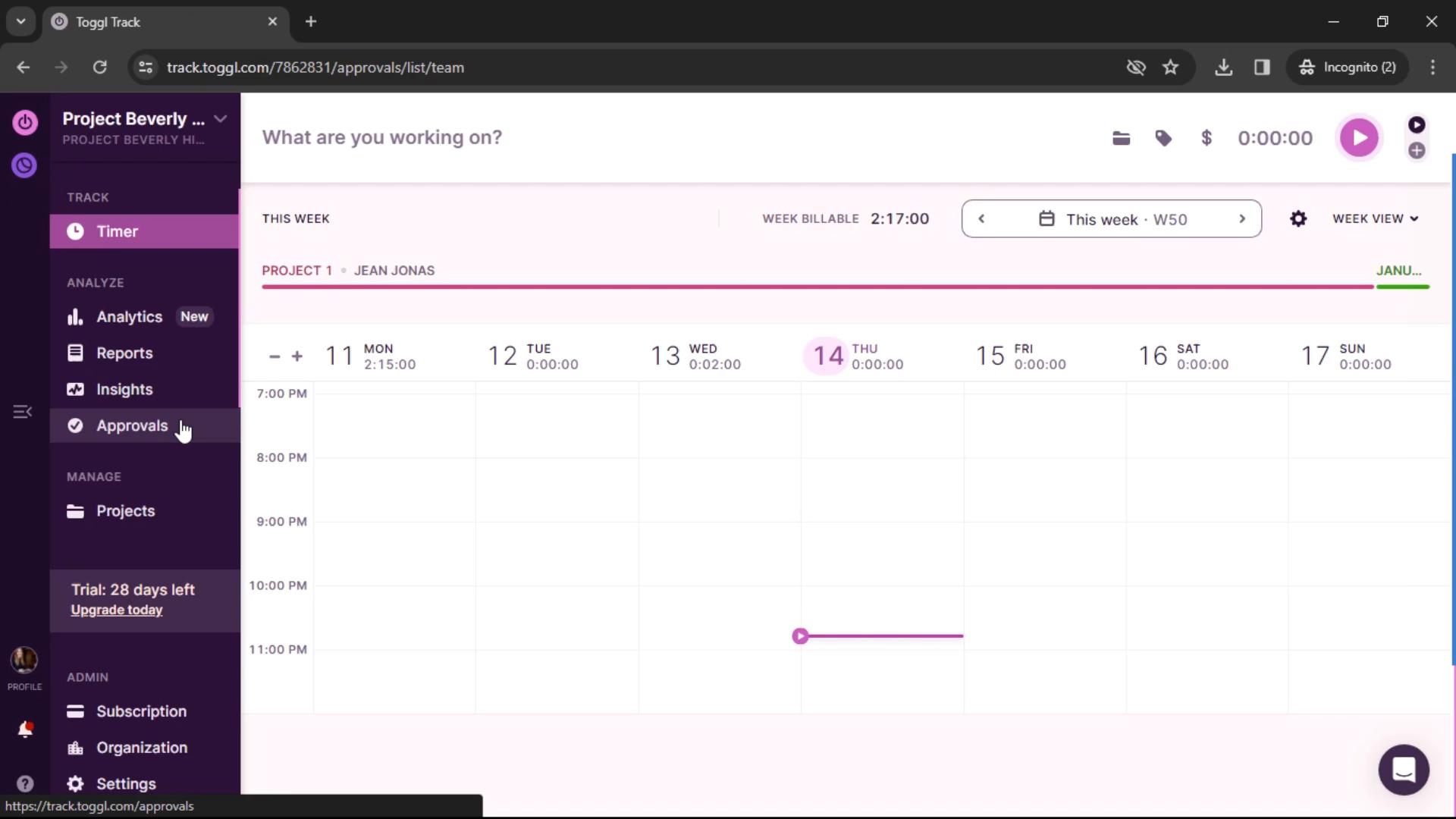Switch to previous week using arrow
Screen dimensions: 1456x819
(981, 219)
